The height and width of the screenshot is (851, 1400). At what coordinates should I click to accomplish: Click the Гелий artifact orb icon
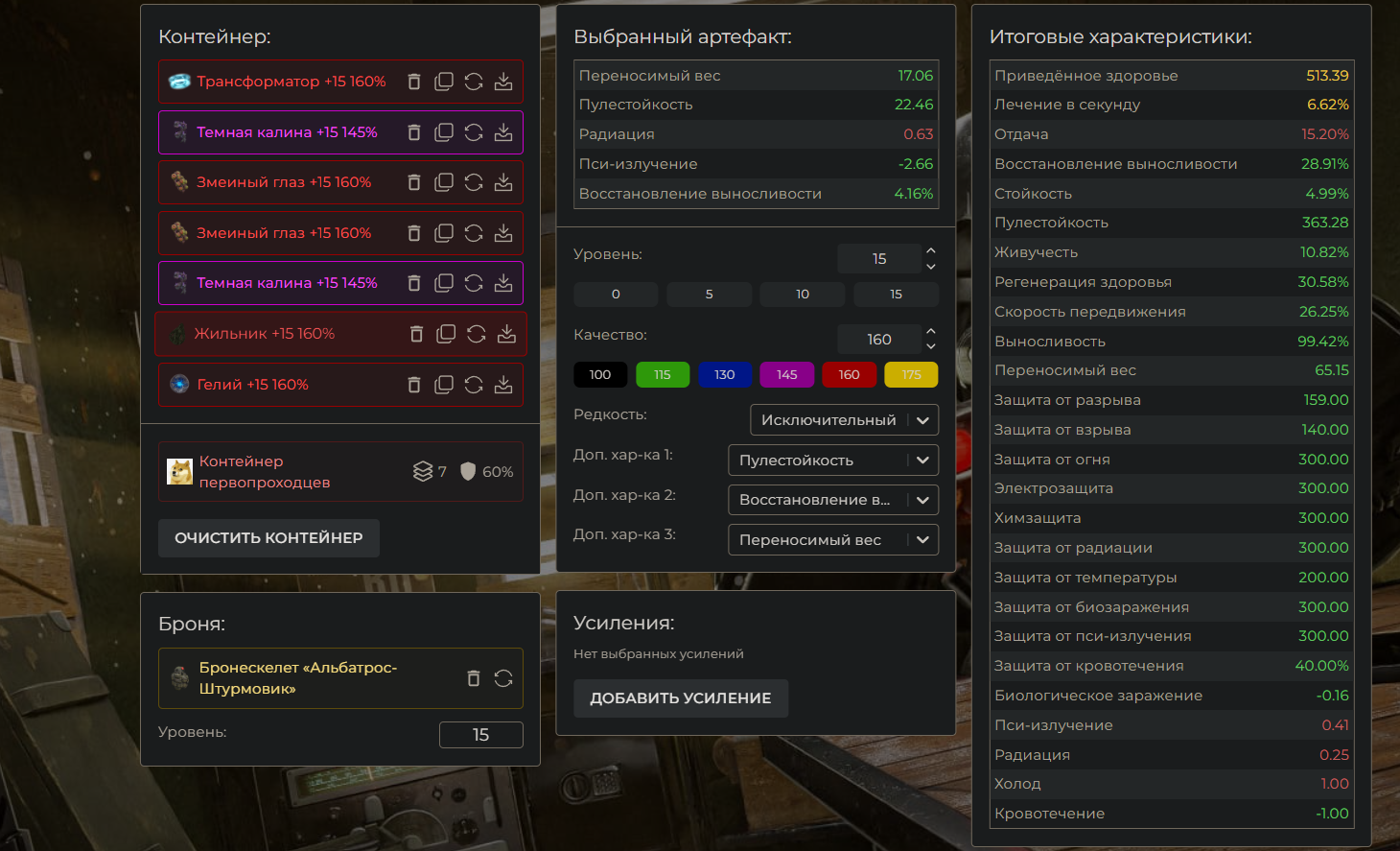[x=179, y=384]
